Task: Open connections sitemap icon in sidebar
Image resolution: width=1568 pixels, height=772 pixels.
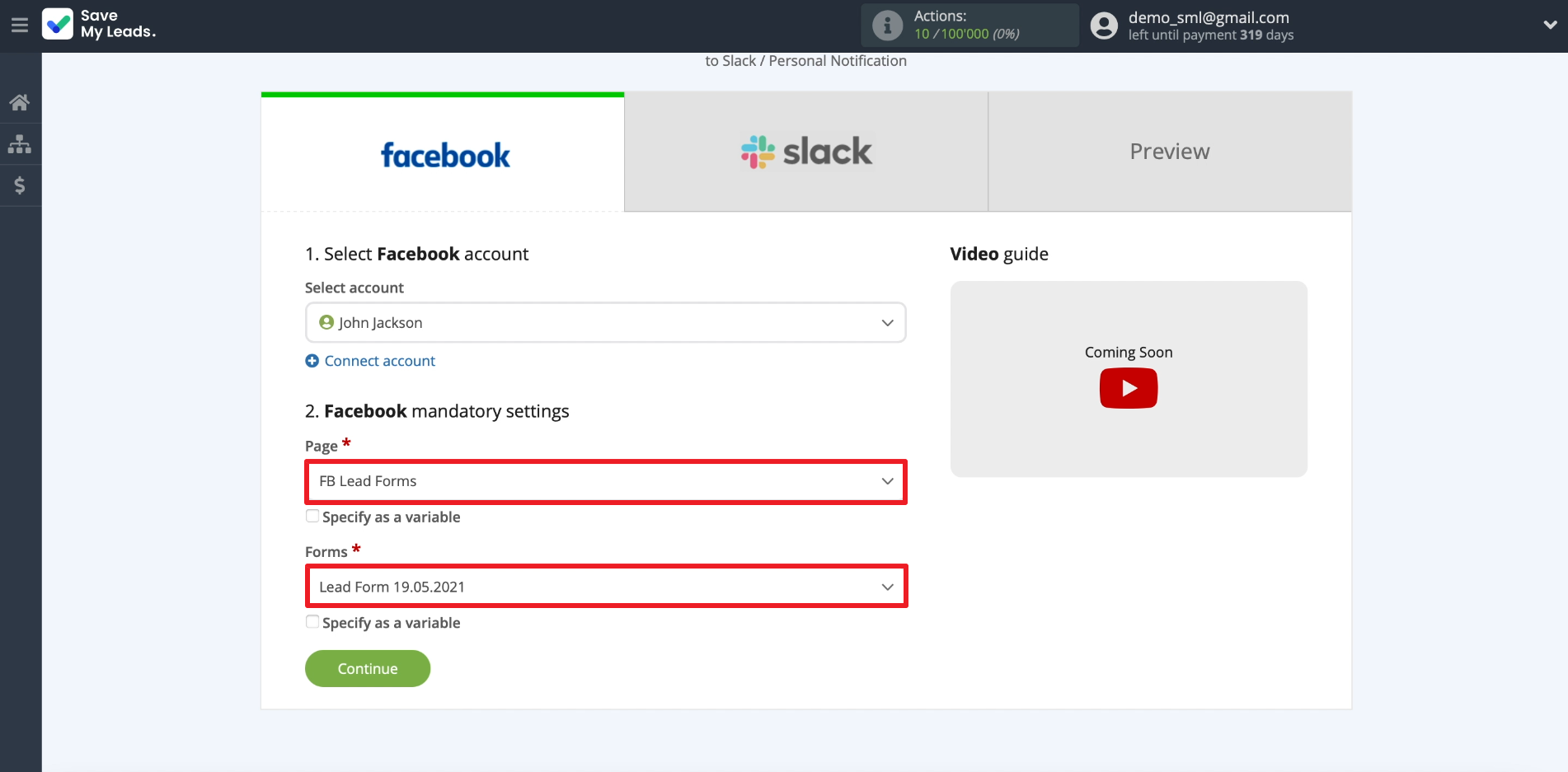Action: tap(20, 144)
